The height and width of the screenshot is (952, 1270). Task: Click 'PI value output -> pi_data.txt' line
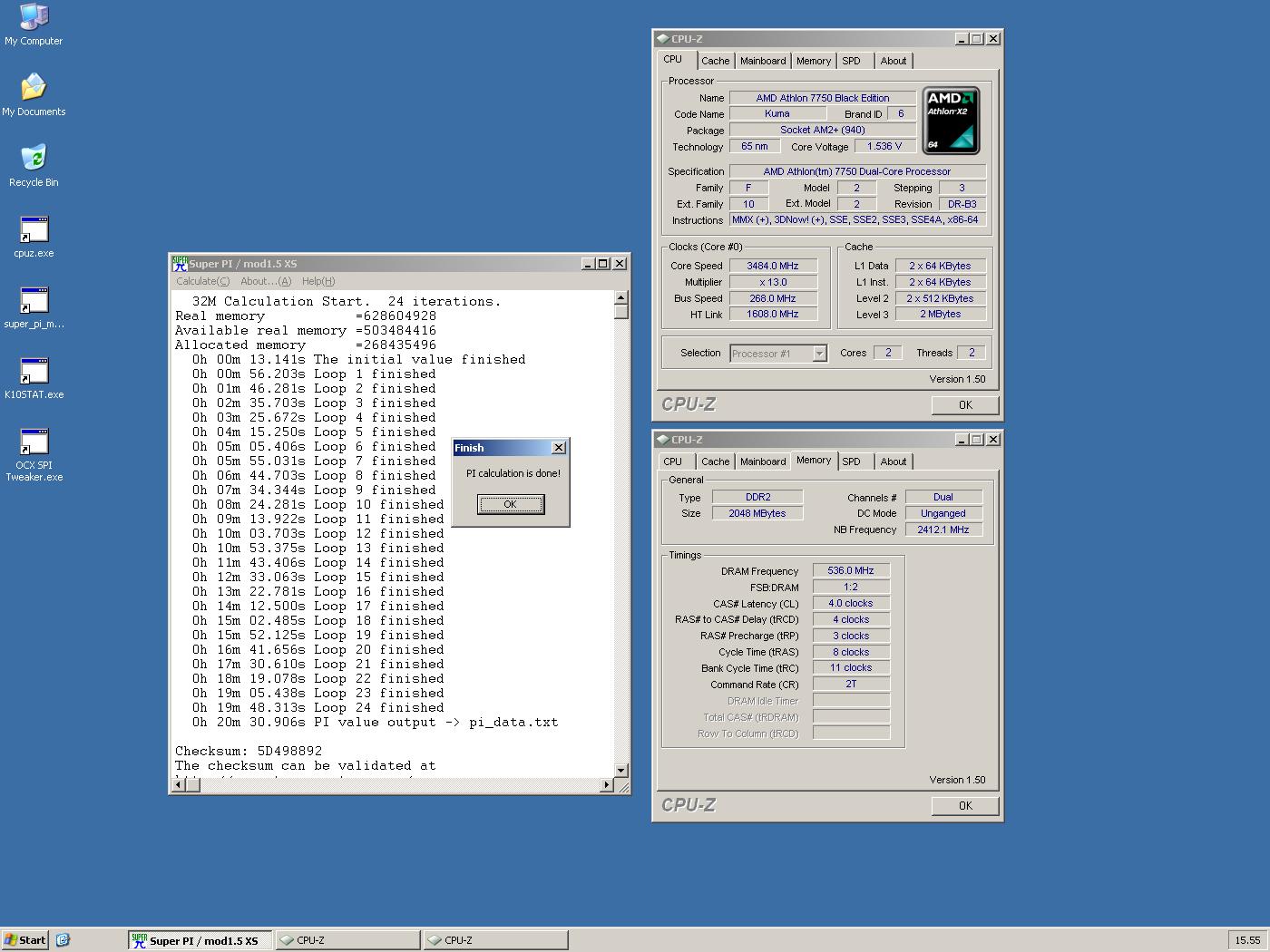click(x=376, y=722)
